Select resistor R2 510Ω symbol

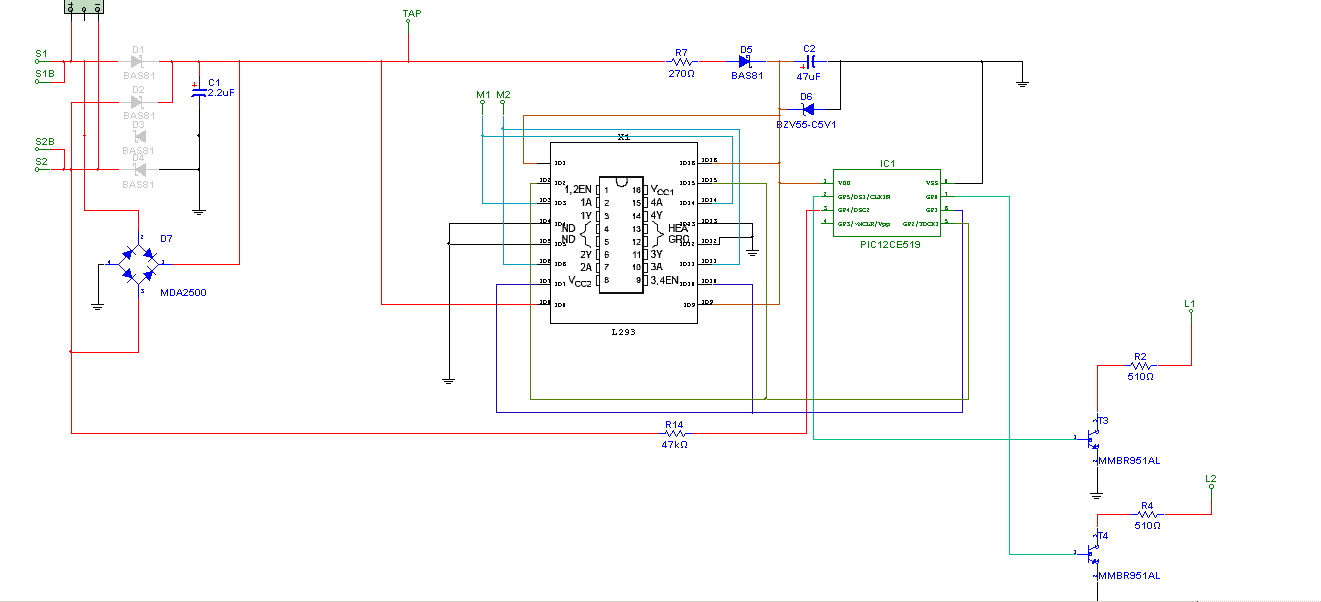(x=1141, y=366)
